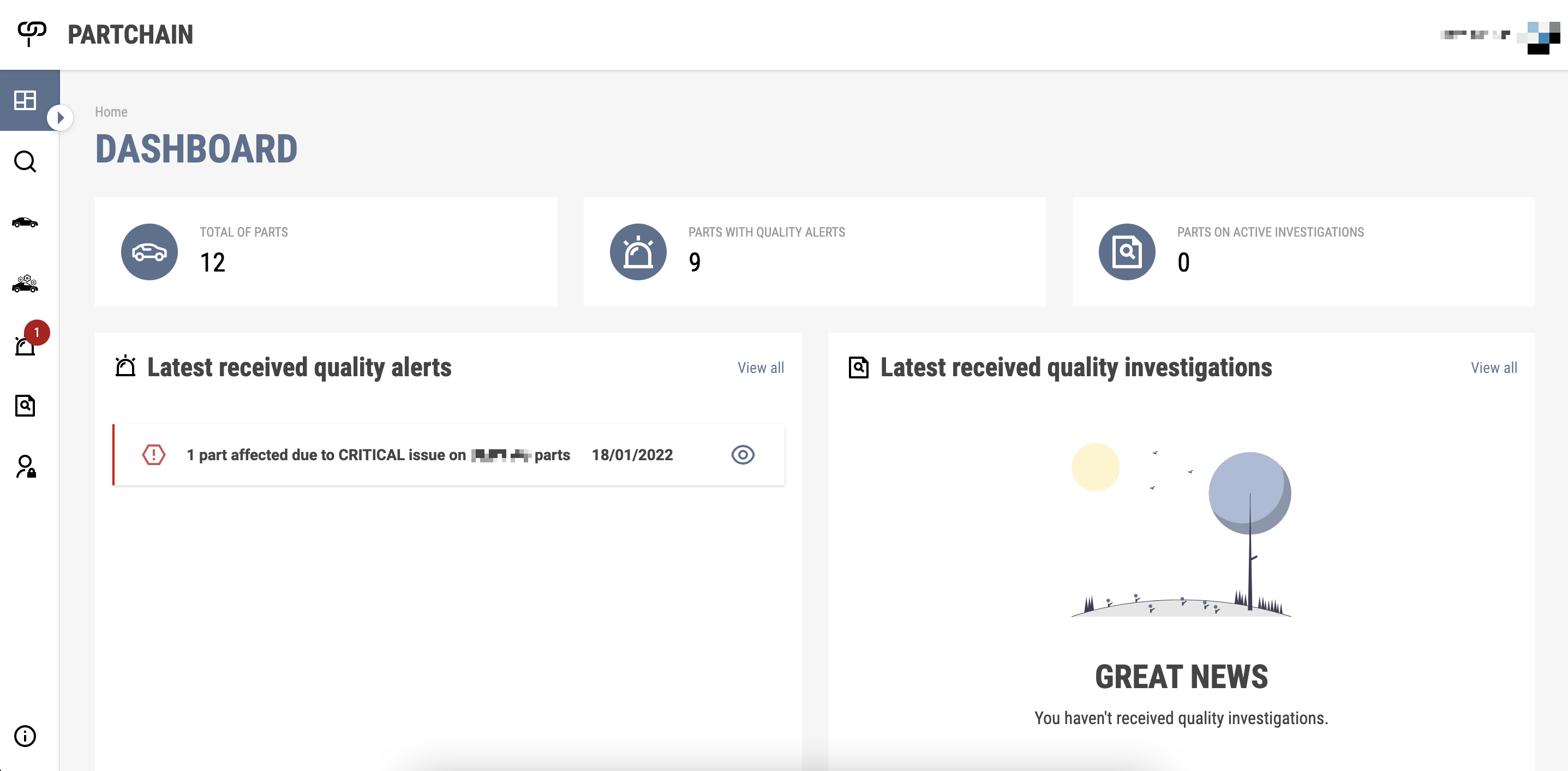Click the Latest received quality investigations heading
This screenshot has width=1568, height=771.
[x=1075, y=368]
